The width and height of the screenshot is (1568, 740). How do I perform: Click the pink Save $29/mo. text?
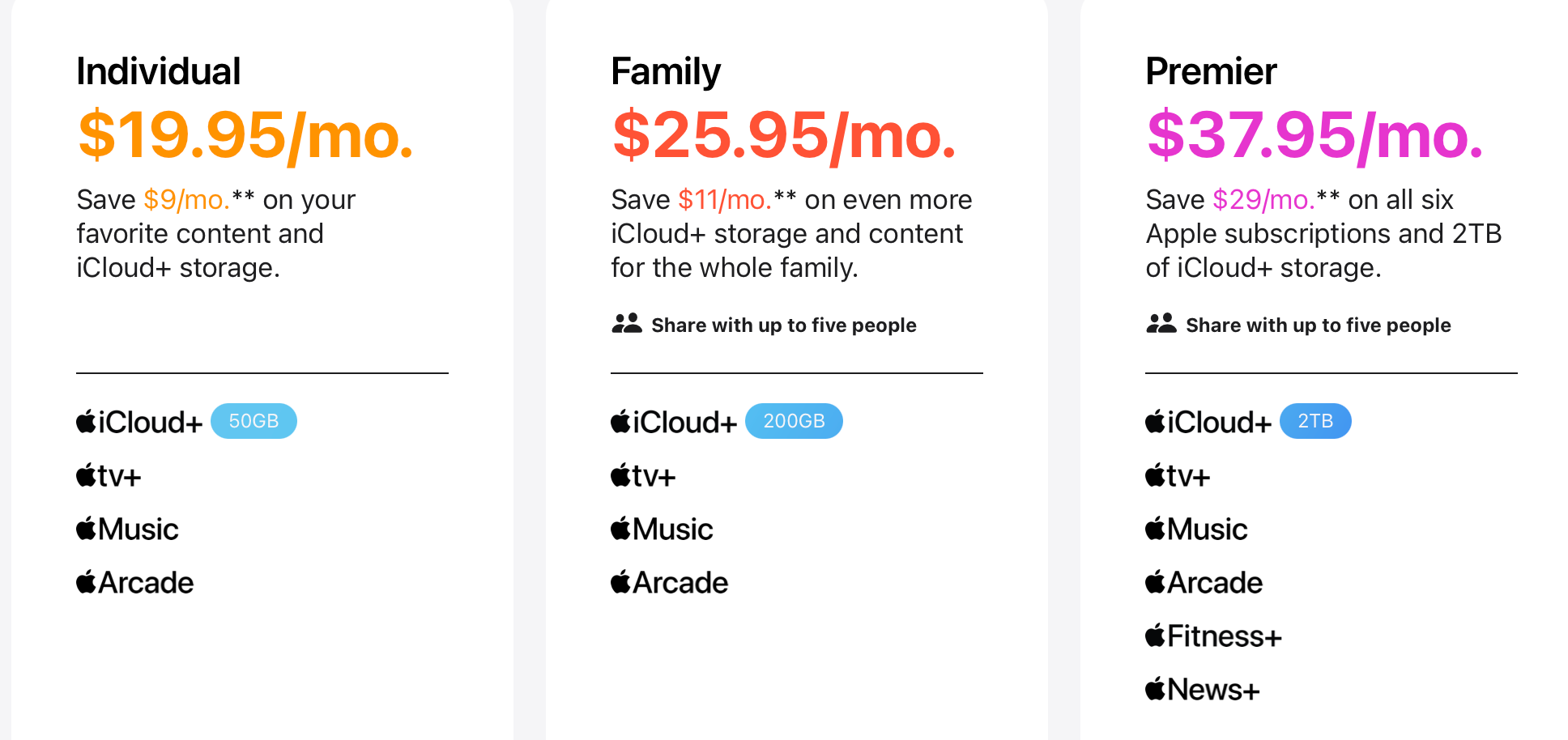pos(1263,199)
